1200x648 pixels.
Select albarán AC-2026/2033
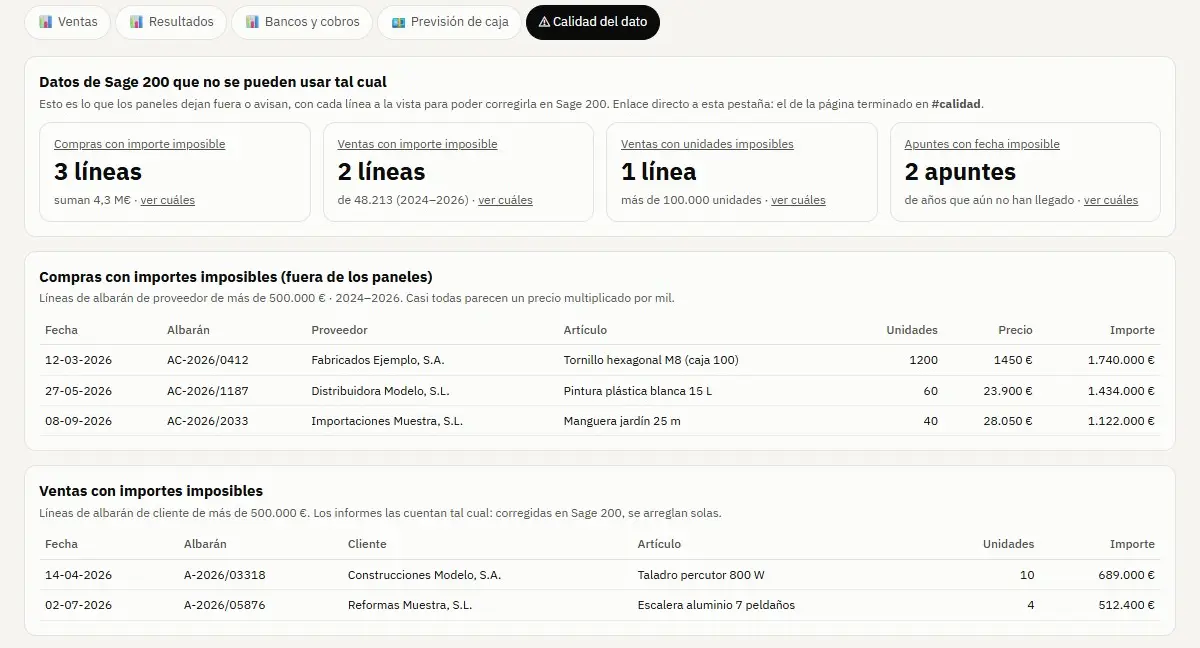click(x=207, y=421)
